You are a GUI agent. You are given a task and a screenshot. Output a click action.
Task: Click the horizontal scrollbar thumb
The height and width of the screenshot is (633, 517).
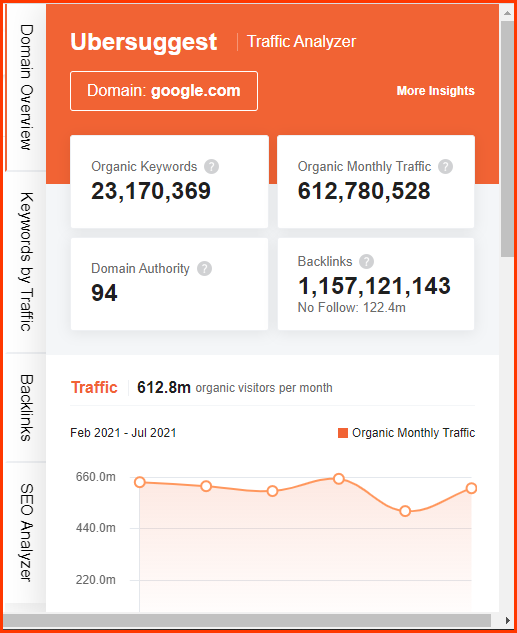(x=247, y=620)
